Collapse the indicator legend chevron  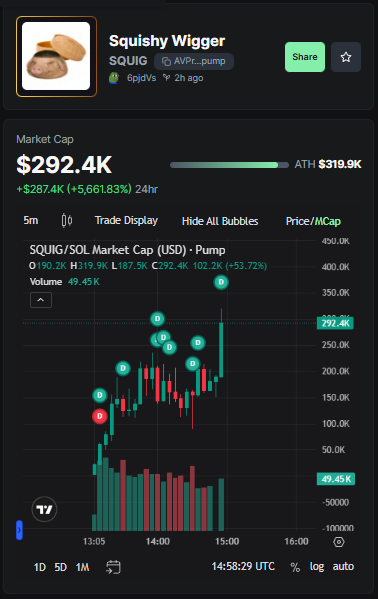pyautogui.click(x=41, y=300)
